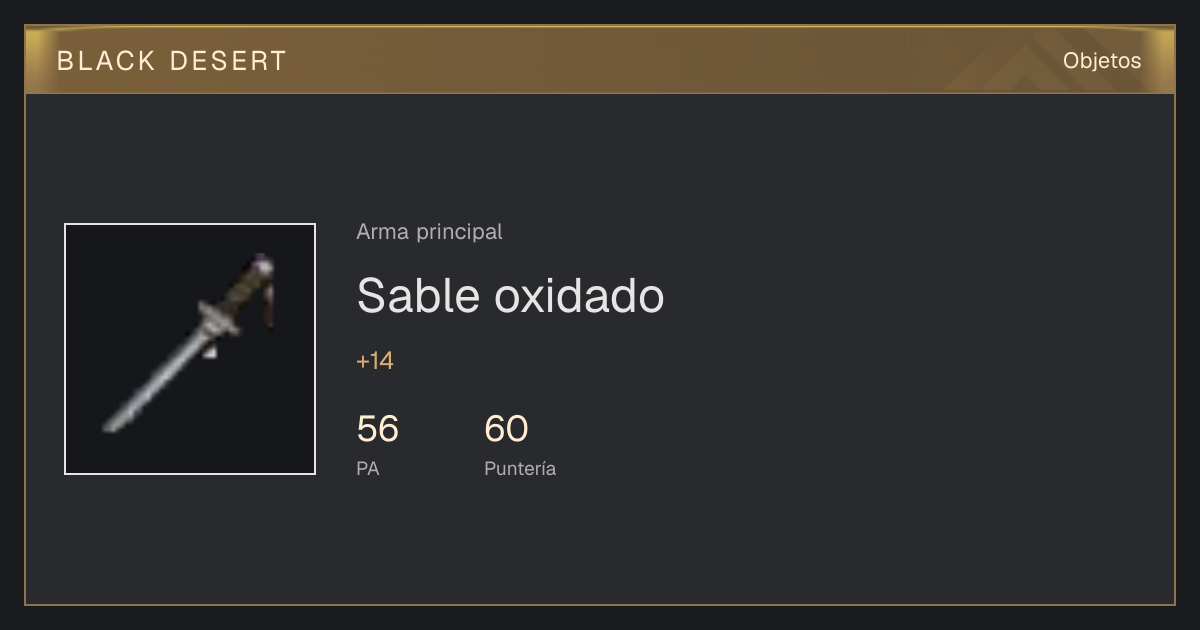Click dark background inside sword thumbnail corner
This screenshot has height=630, width=1200.
95,255
